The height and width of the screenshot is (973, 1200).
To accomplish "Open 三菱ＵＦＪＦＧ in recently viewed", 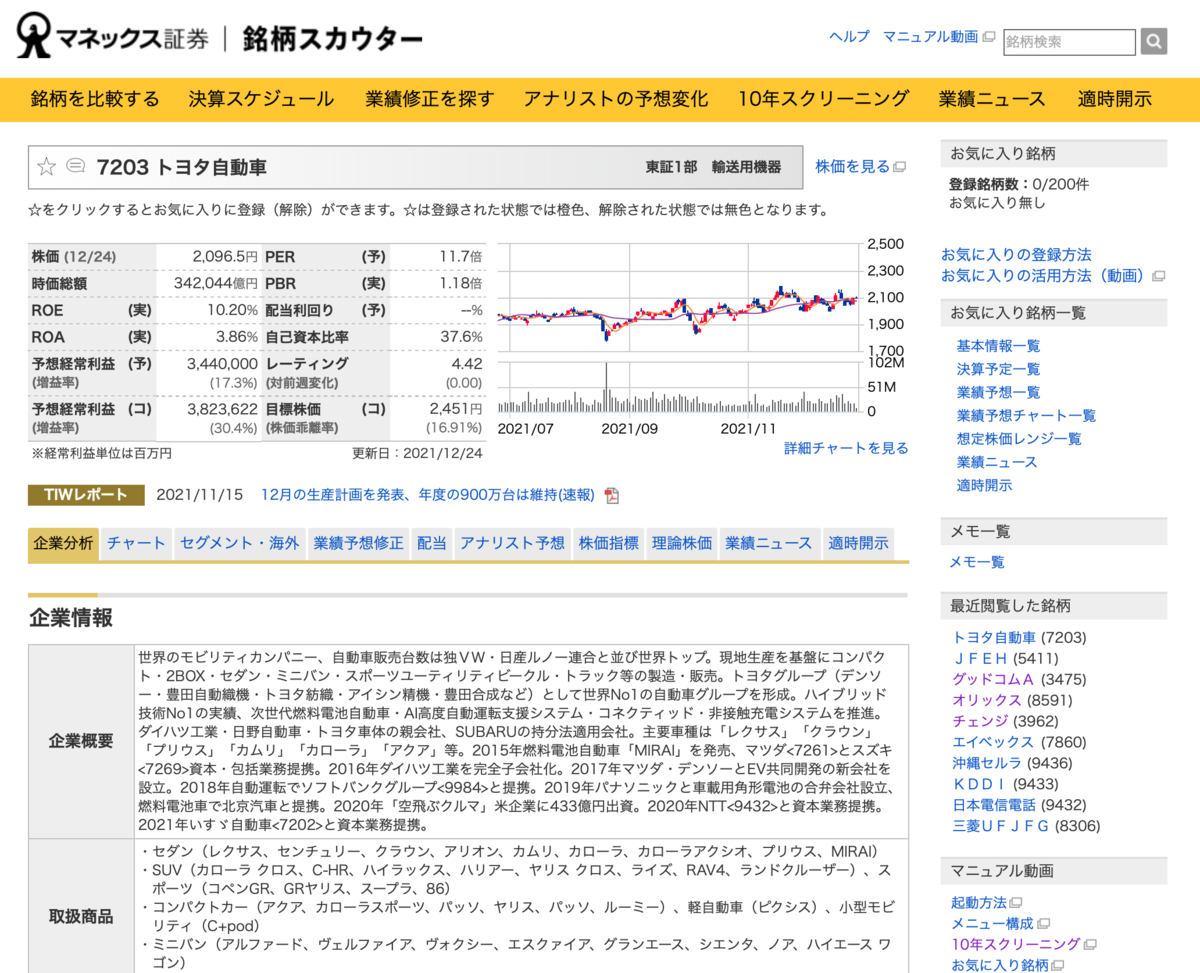I will [1001, 827].
